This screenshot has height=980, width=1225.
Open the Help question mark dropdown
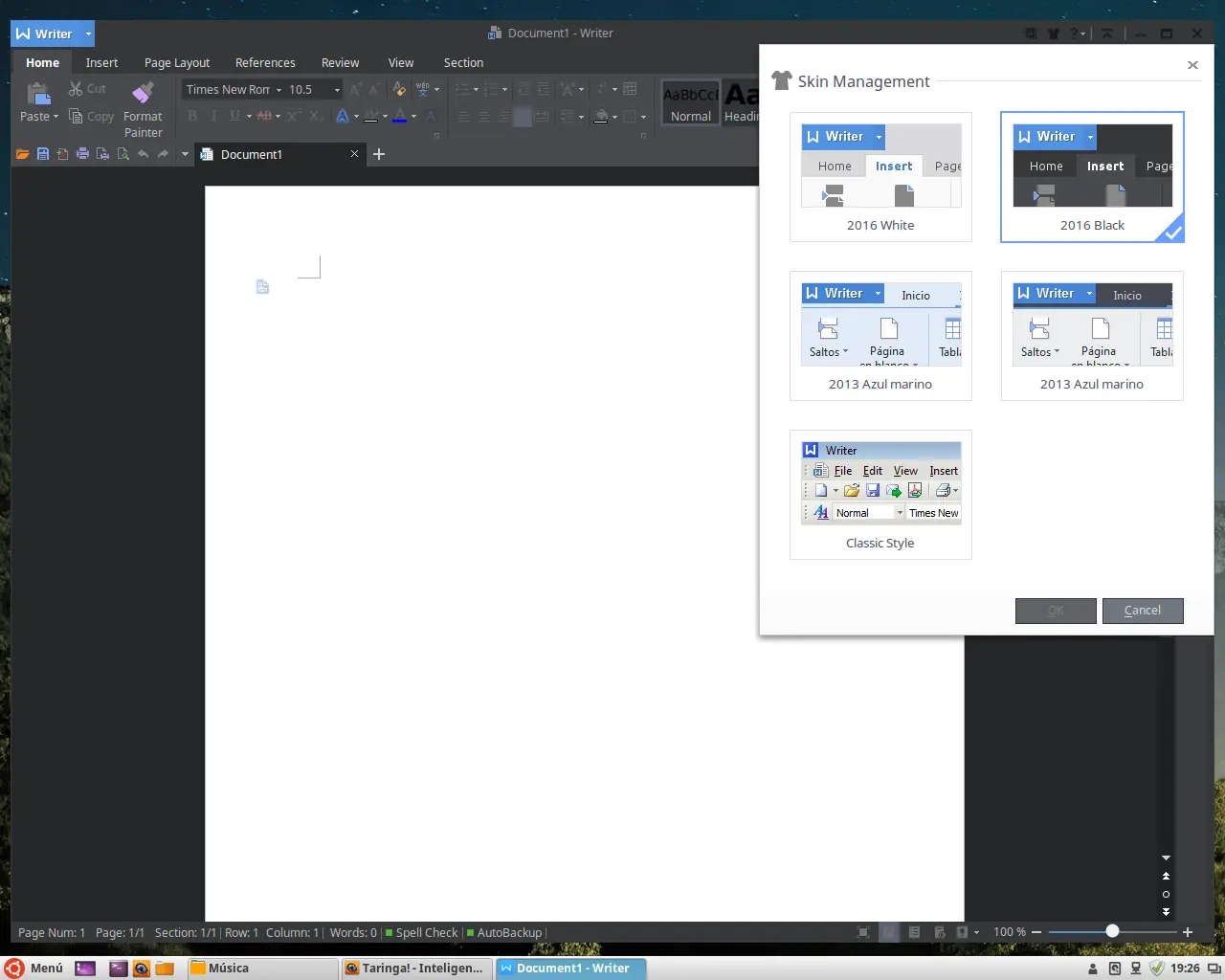1078,33
